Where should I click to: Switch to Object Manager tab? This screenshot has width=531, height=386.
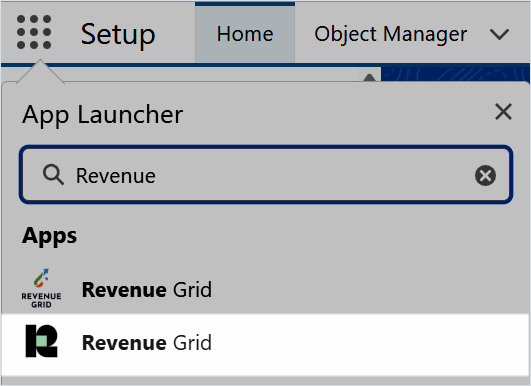(390, 34)
